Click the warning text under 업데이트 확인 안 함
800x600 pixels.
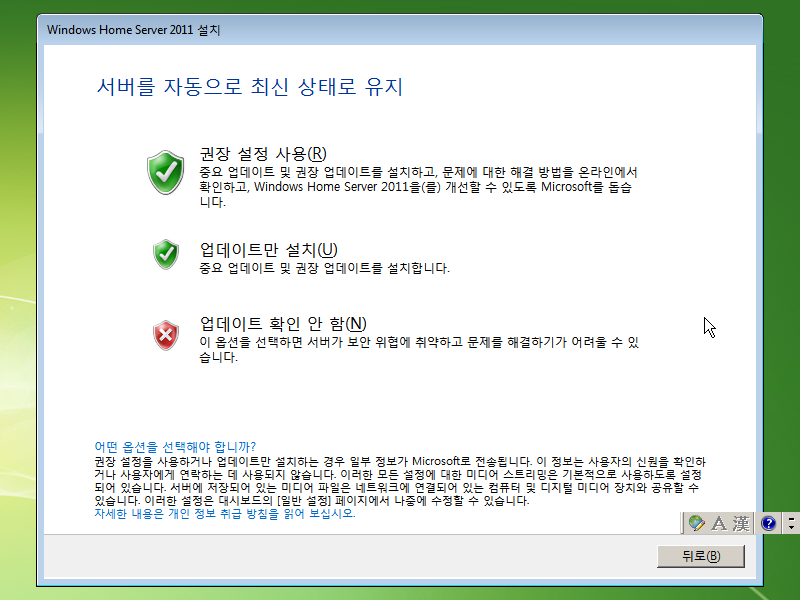coord(418,349)
